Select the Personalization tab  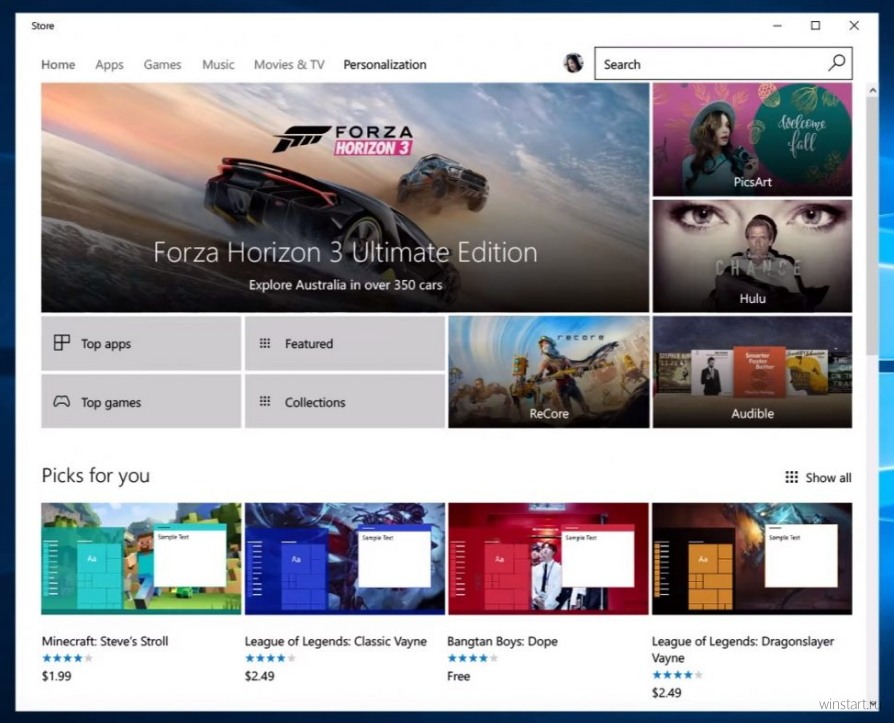385,64
